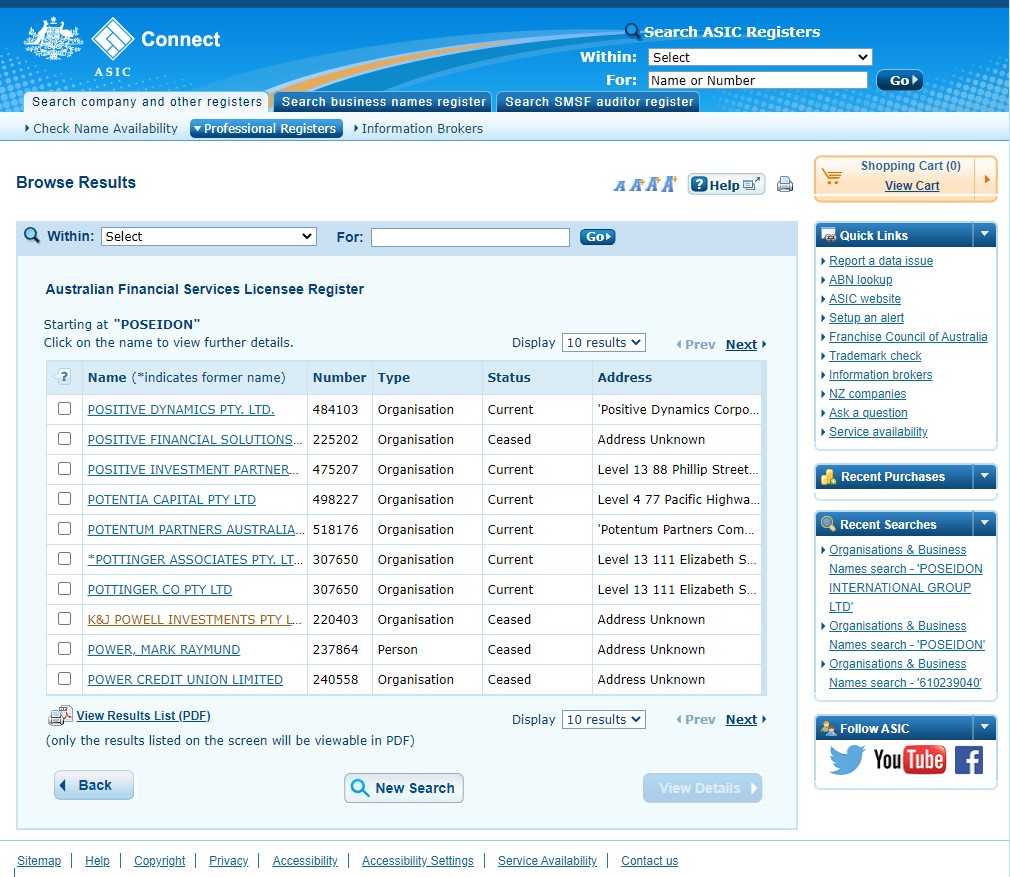1010x877 pixels.
Task: Click the Follow ASIC panel icon
Action: (828, 728)
